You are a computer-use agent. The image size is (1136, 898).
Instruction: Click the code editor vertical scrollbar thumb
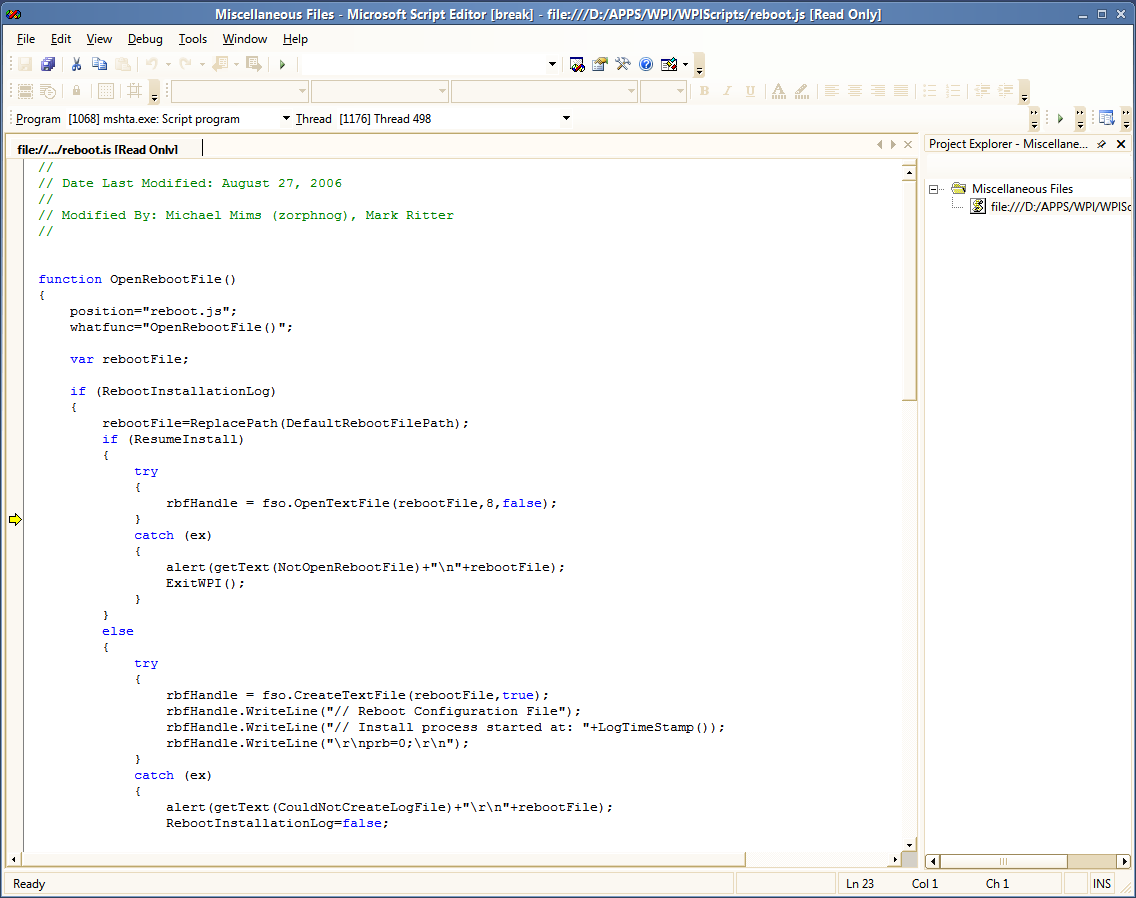pyautogui.click(x=909, y=290)
